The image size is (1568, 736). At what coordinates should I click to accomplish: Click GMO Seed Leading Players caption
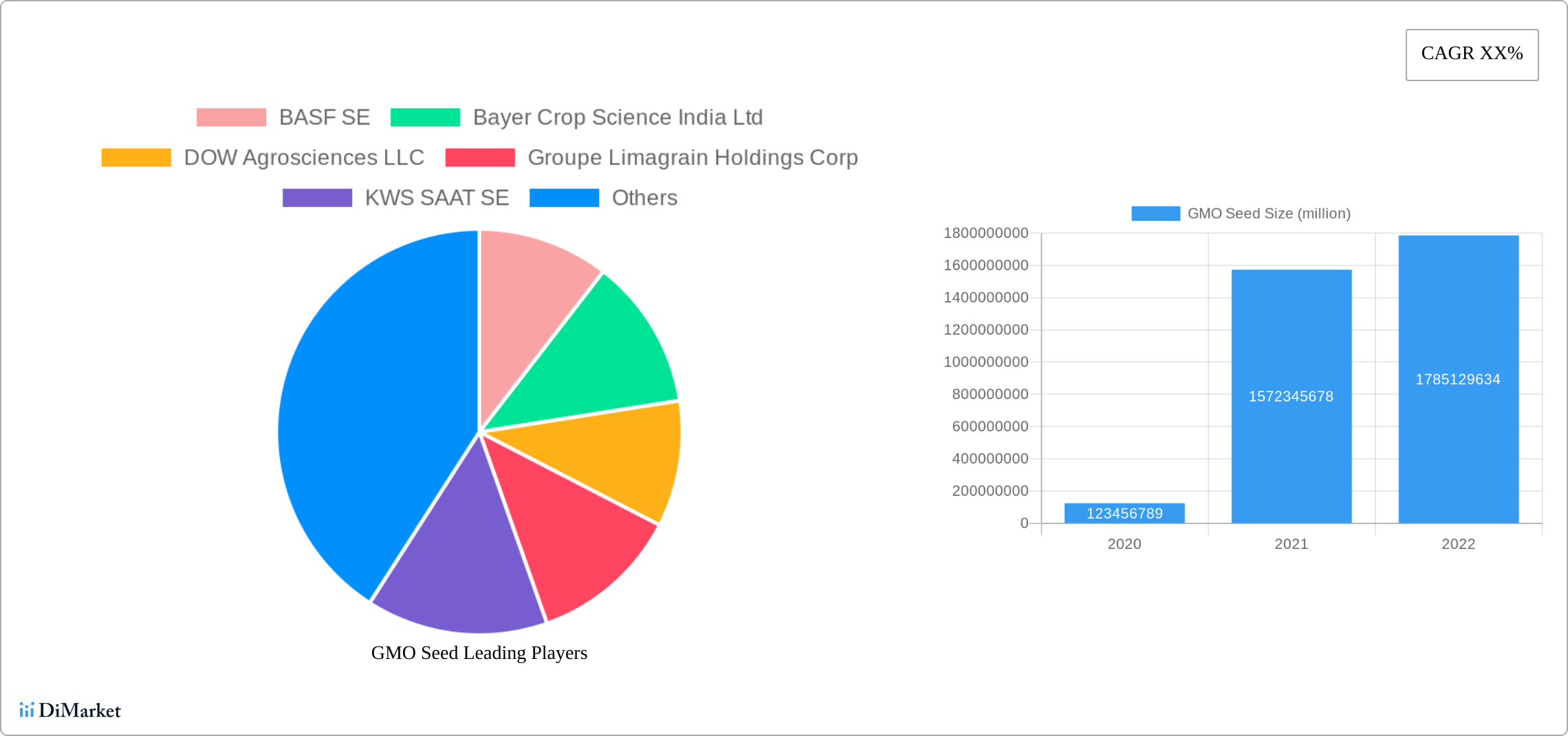pyautogui.click(x=479, y=653)
